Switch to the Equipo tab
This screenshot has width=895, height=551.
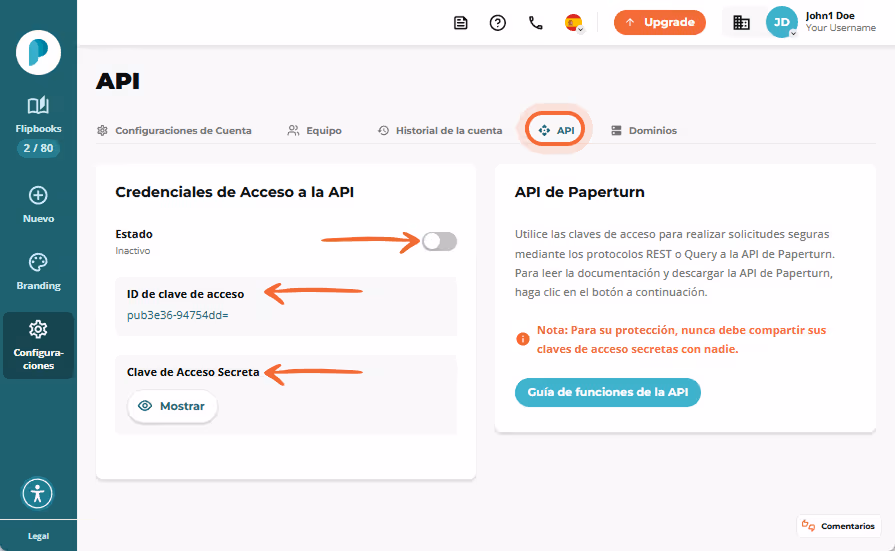pos(315,131)
